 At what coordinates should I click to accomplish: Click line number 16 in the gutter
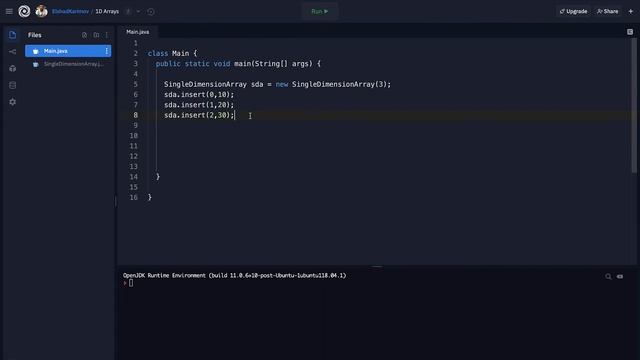(x=133, y=198)
